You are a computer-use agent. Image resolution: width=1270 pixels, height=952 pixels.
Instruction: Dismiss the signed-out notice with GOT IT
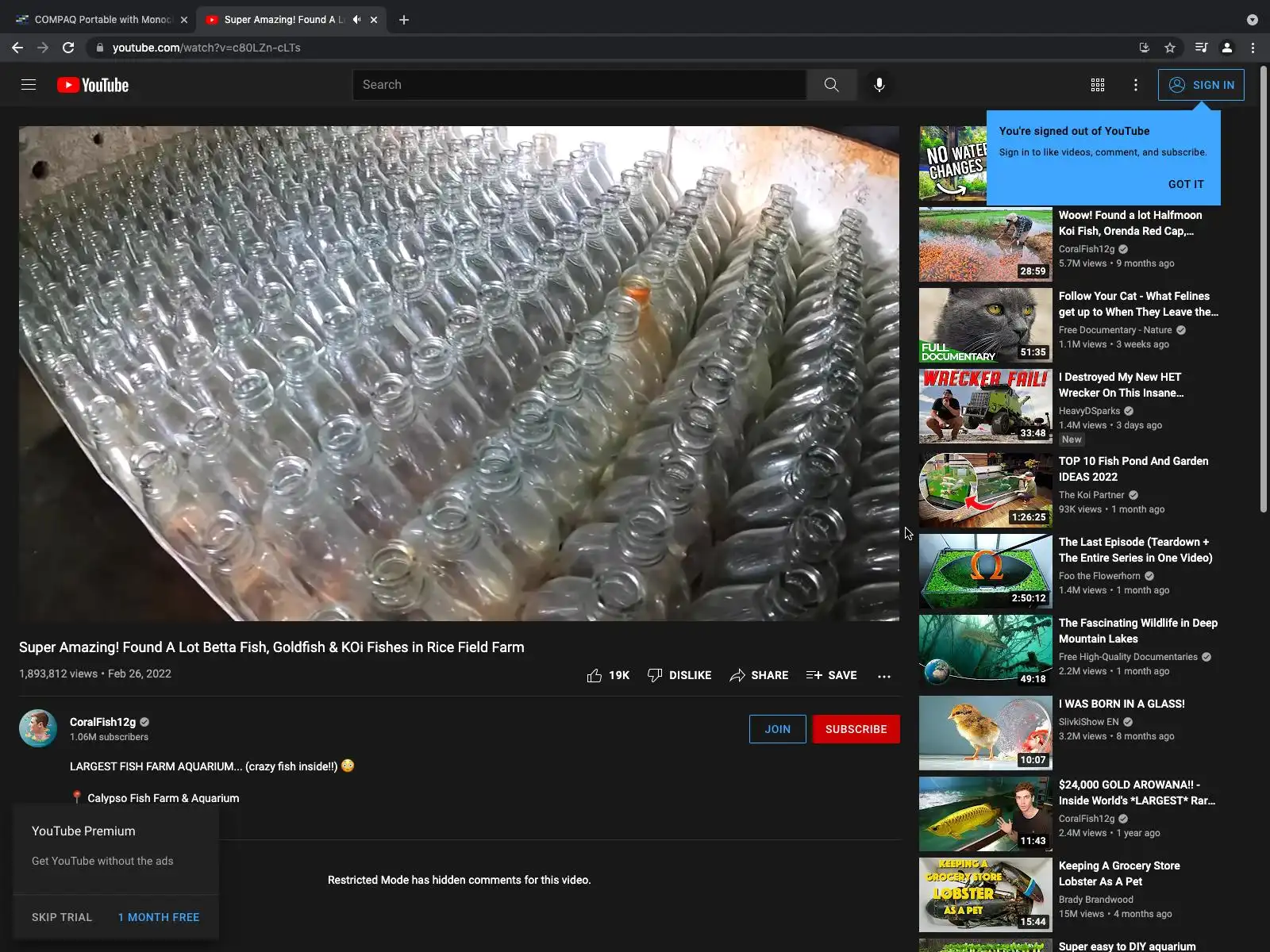click(x=1186, y=184)
